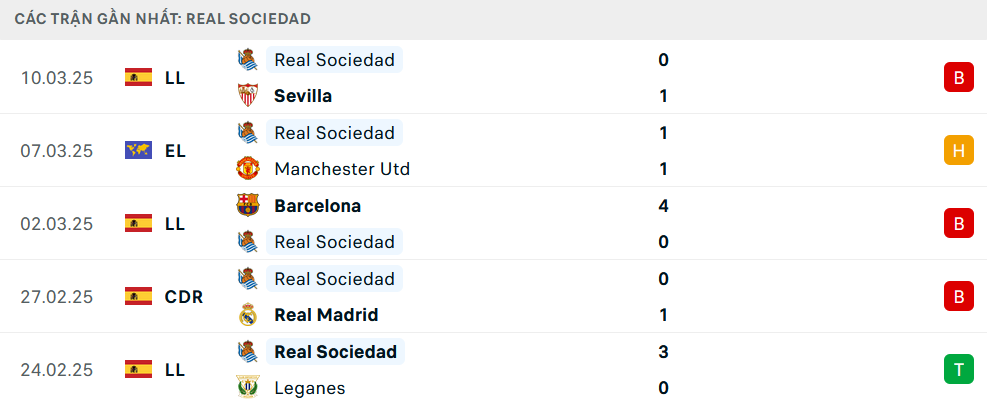Click the green T win result badge
This screenshot has width=987, height=401.
coord(958,370)
